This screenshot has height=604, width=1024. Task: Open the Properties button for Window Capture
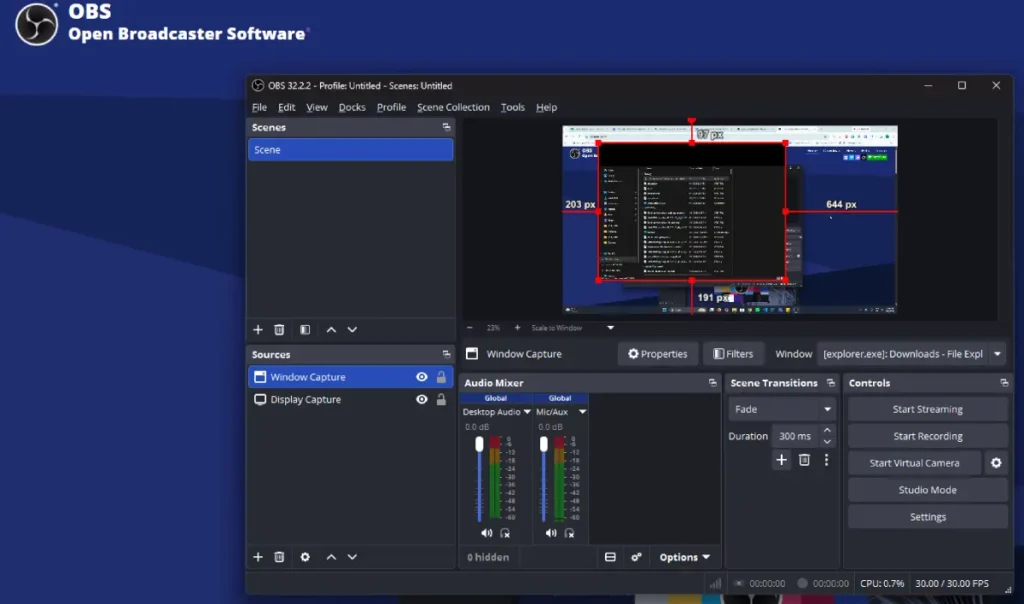(658, 354)
